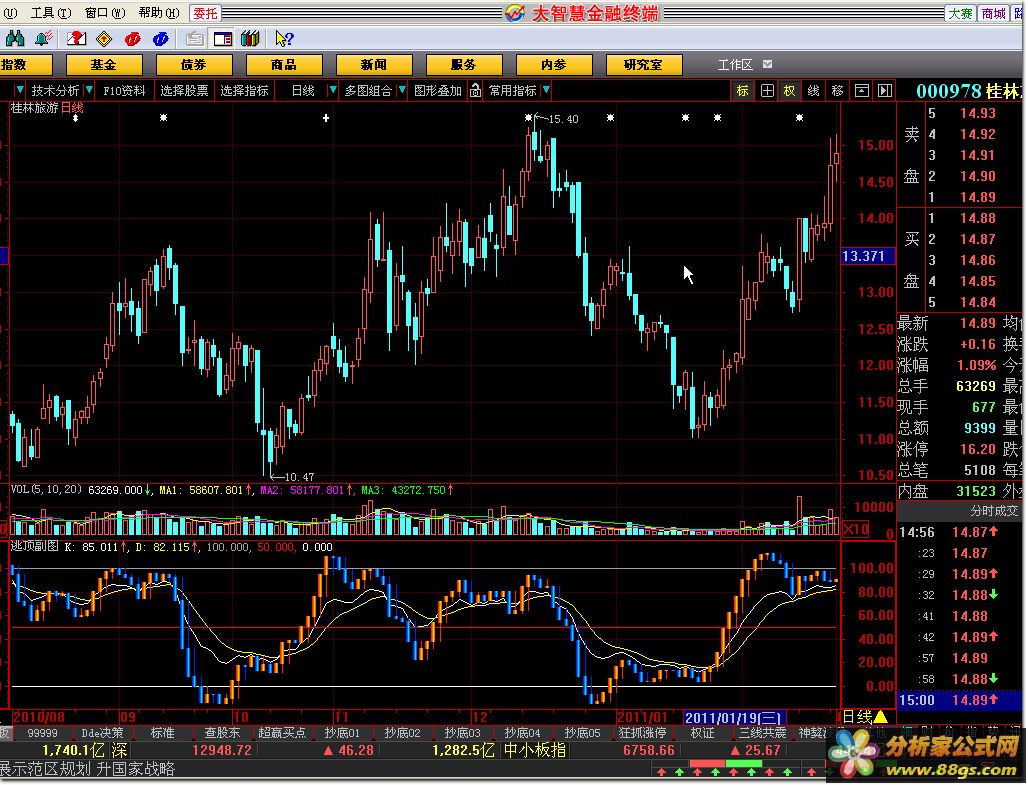This screenshot has width=1028, height=785.
Task: Open the 研究室 category button
Action: 644,64
